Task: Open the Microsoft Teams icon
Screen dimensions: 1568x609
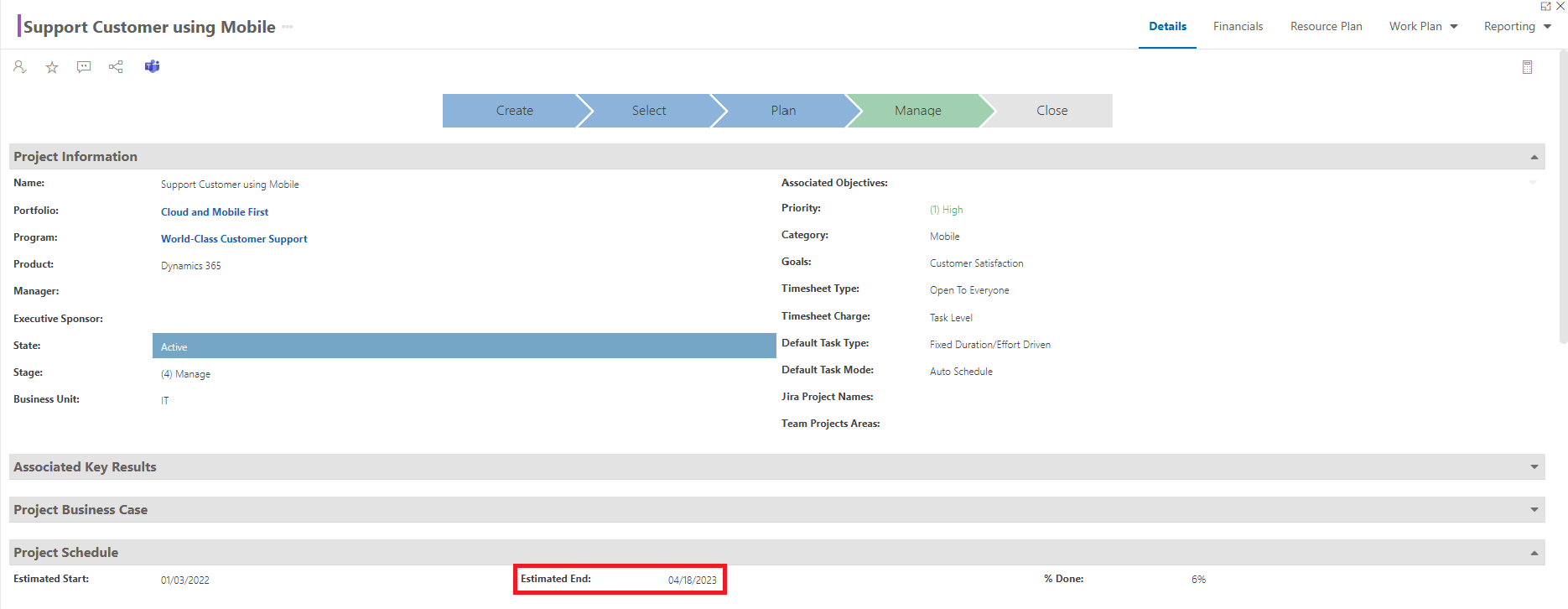Action: [x=152, y=67]
